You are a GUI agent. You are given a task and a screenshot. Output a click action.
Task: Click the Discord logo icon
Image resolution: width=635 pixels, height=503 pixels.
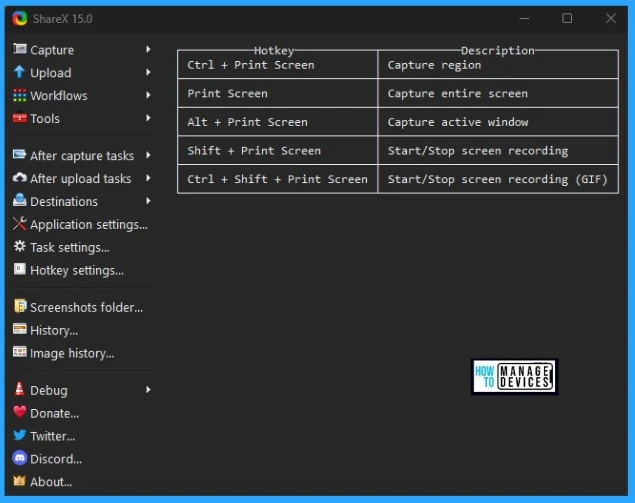click(x=19, y=458)
